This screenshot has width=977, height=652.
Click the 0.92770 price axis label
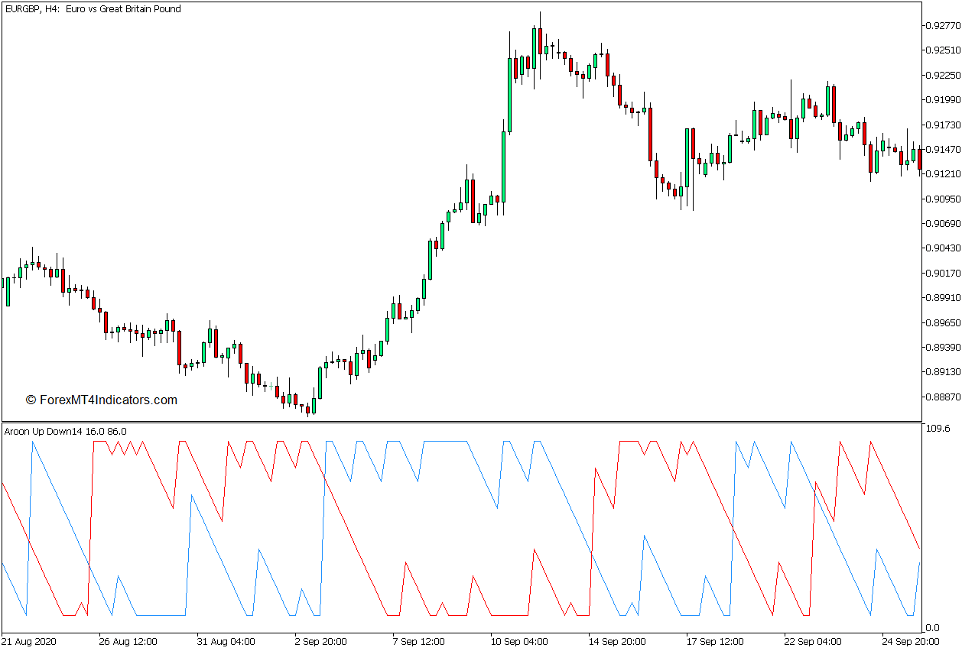(x=944, y=25)
